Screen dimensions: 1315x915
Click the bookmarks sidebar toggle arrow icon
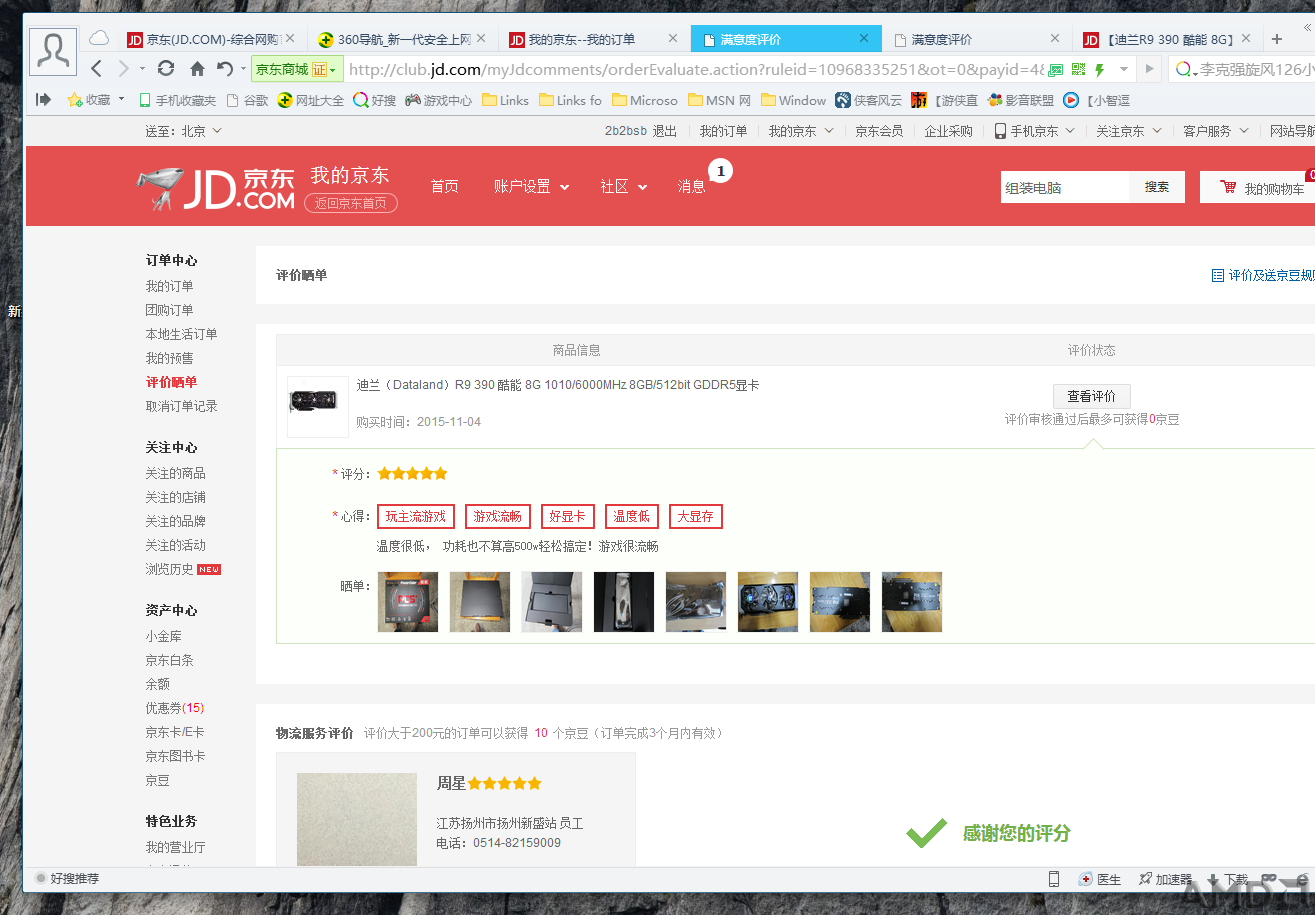[43, 99]
